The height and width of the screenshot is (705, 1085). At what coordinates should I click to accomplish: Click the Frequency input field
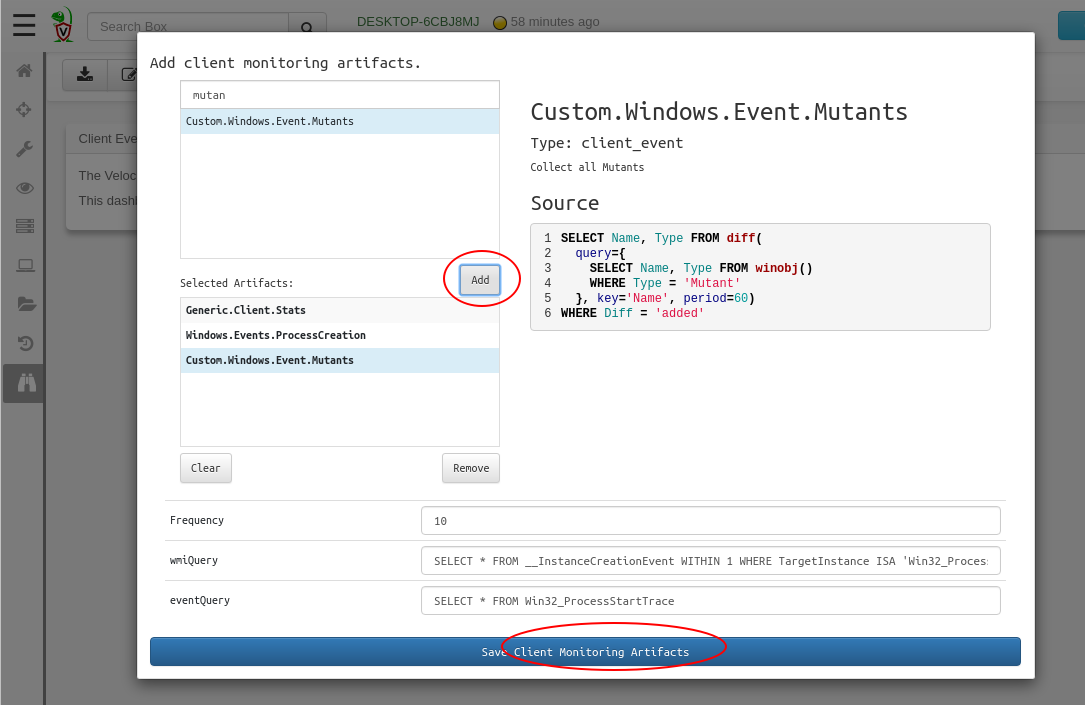[710, 521]
